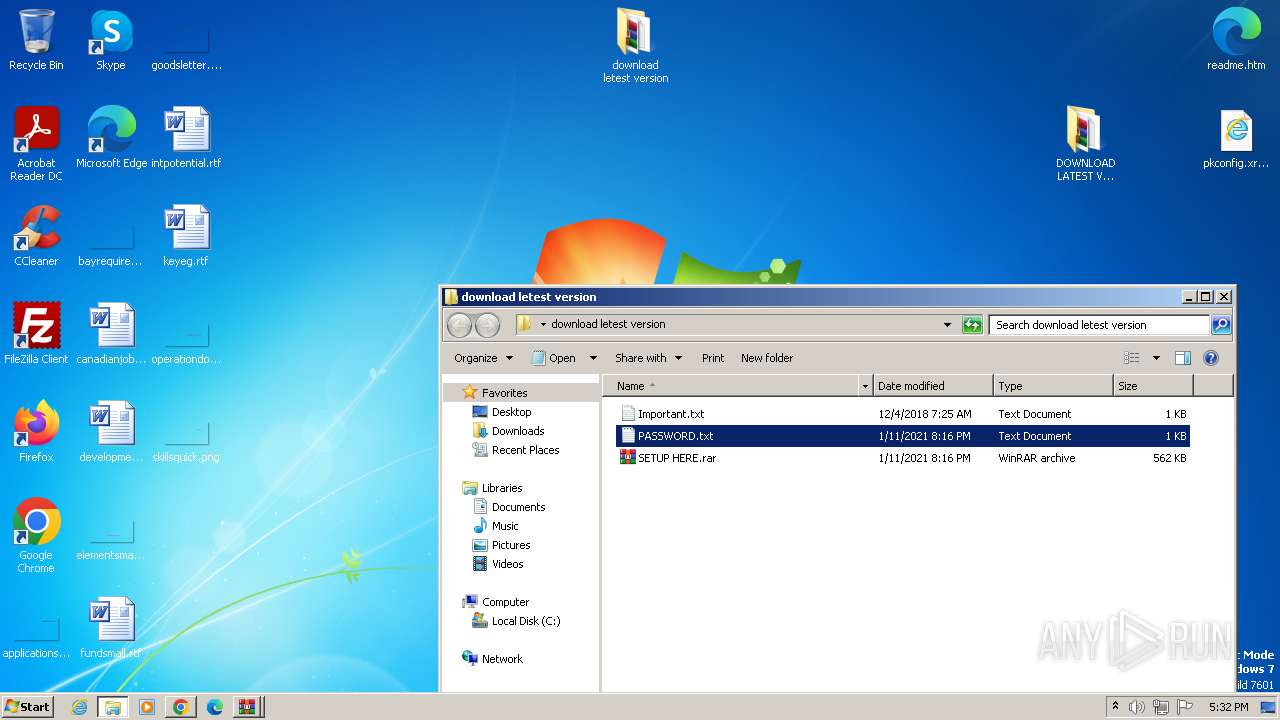
Task: Expand the Open button dropdown arrow
Action: [x=593, y=358]
